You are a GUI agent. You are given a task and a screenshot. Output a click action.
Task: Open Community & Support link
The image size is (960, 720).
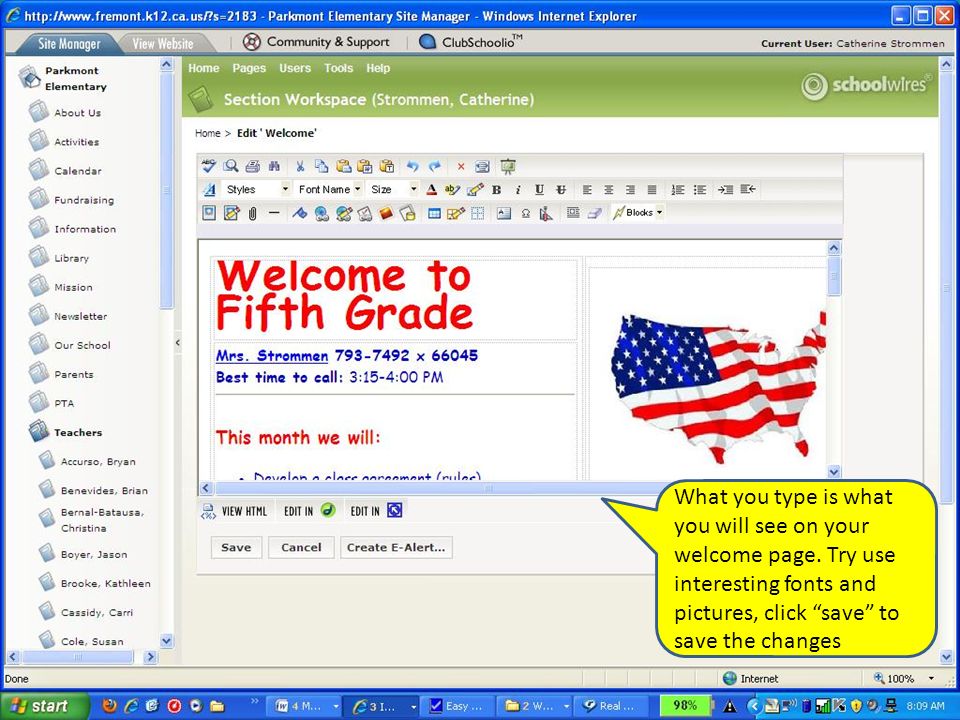pyautogui.click(x=317, y=42)
